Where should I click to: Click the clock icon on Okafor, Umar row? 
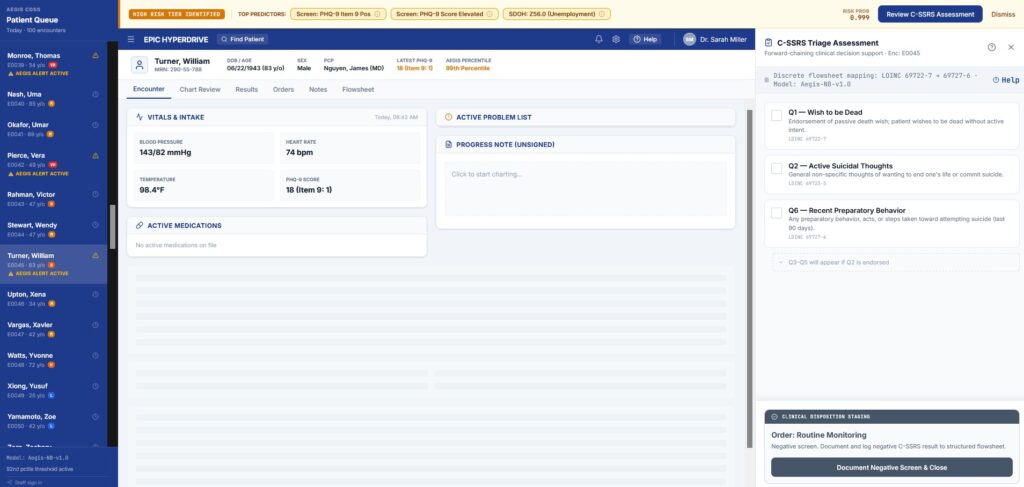[x=95, y=125]
